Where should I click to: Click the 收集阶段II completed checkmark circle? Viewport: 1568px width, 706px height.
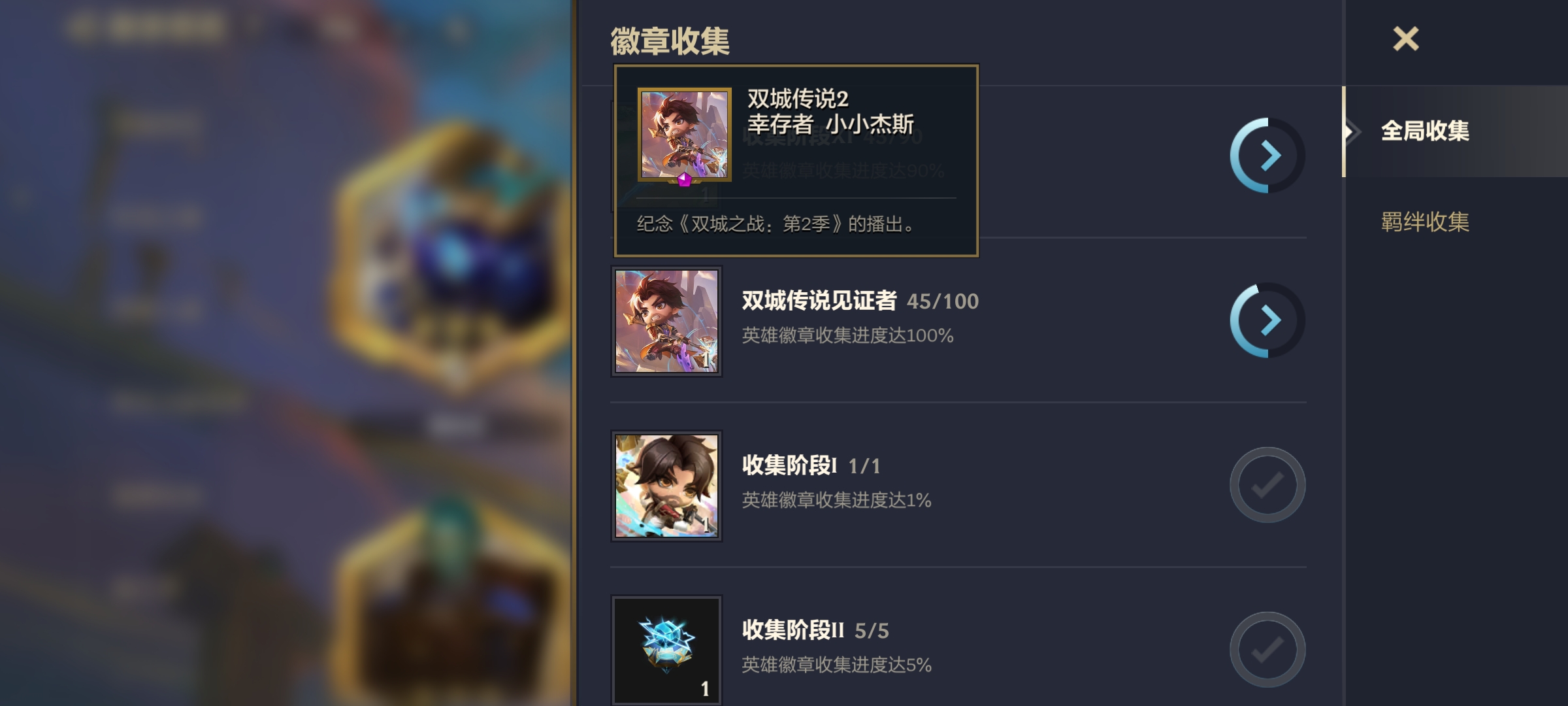(1267, 650)
